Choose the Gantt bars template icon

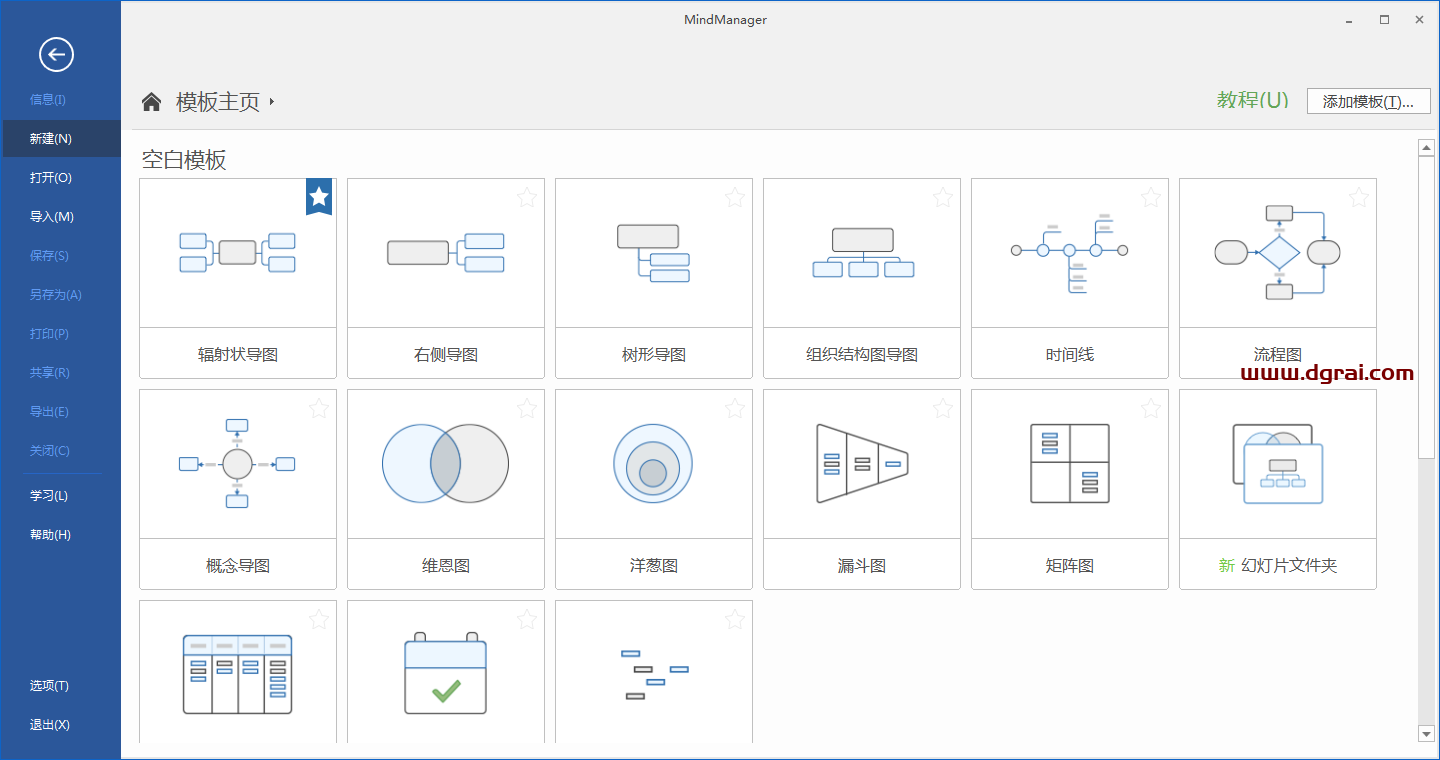(x=654, y=674)
